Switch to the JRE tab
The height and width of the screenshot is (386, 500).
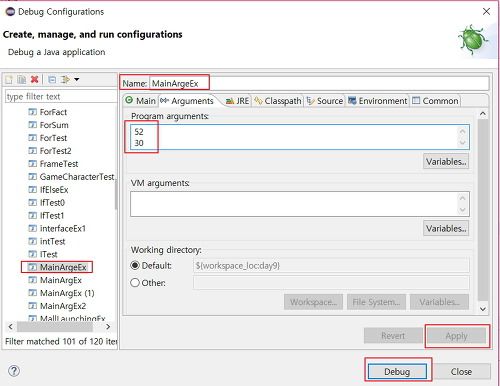click(x=237, y=101)
